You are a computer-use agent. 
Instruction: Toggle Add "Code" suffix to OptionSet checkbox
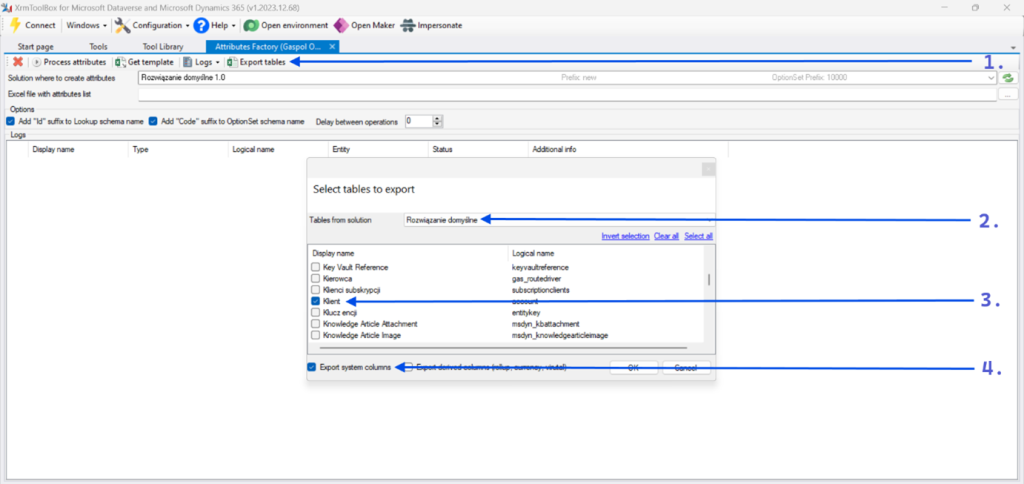click(x=153, y=121)
